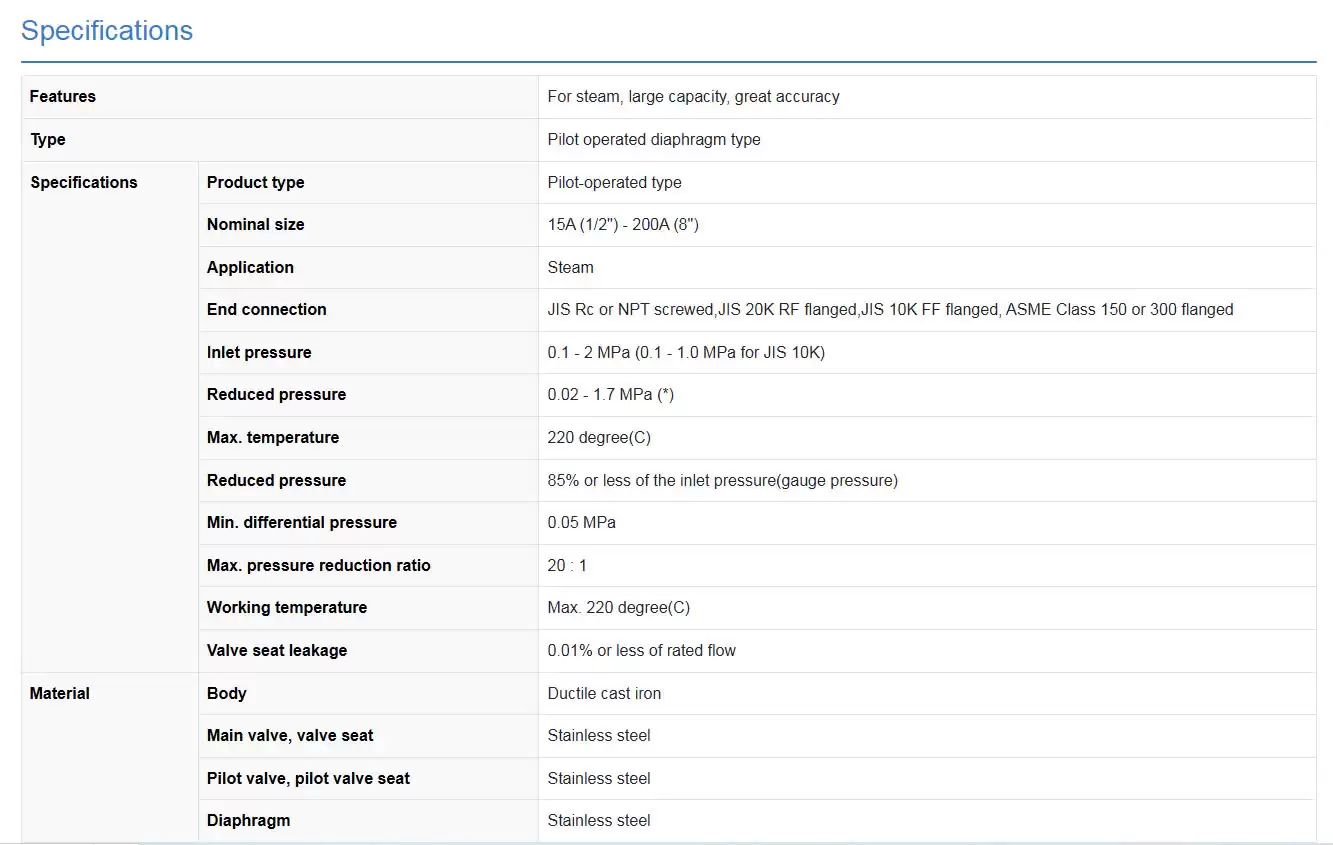Click the "Pilot-operated type" value
This screenshot has height=845, width=1333.
614,182
